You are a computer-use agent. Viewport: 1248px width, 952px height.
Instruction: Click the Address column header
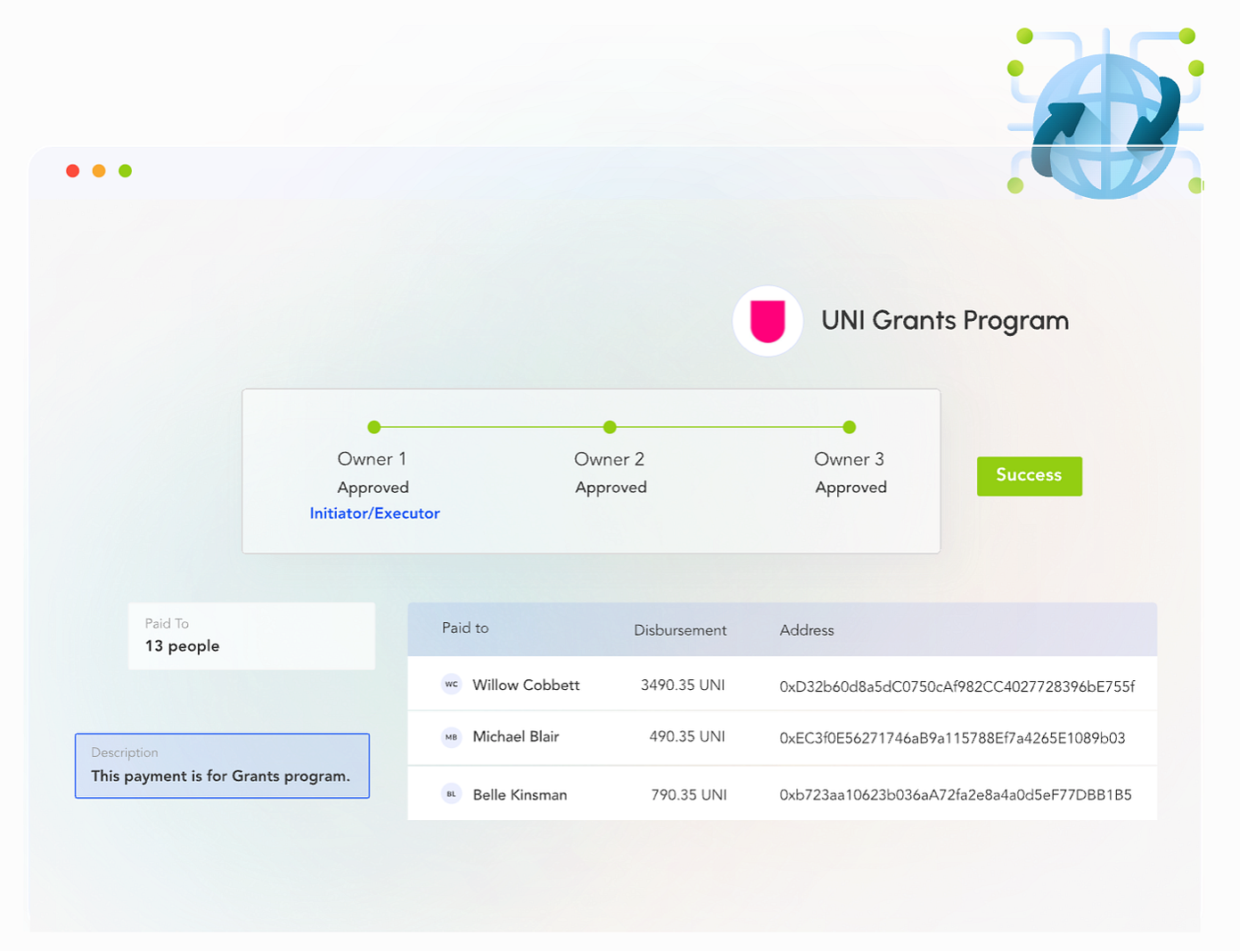tap(807, 630)
